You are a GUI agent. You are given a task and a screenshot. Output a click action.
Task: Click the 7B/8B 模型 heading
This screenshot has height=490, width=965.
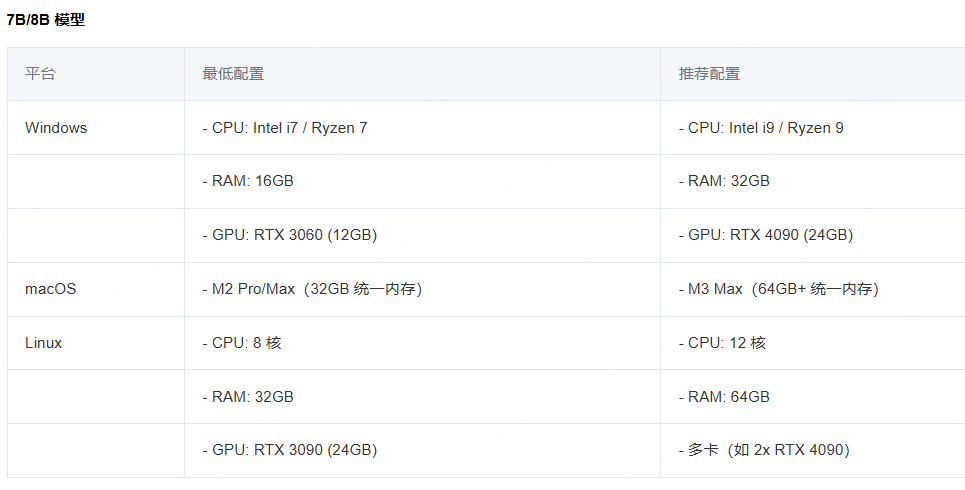pyautogui.click(x=46, y=20)
